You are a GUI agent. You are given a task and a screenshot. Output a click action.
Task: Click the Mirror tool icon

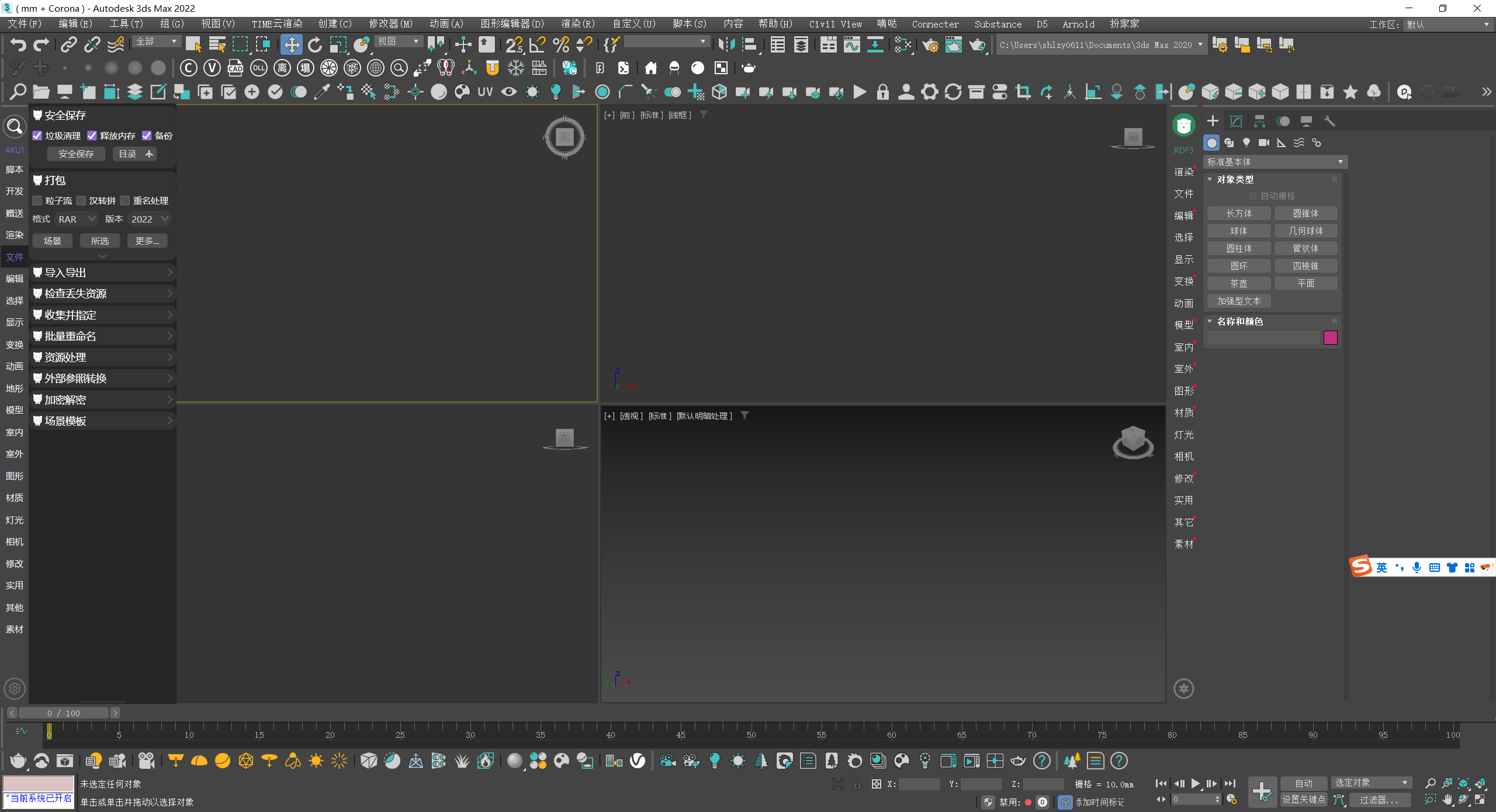[x=726, y=45]
